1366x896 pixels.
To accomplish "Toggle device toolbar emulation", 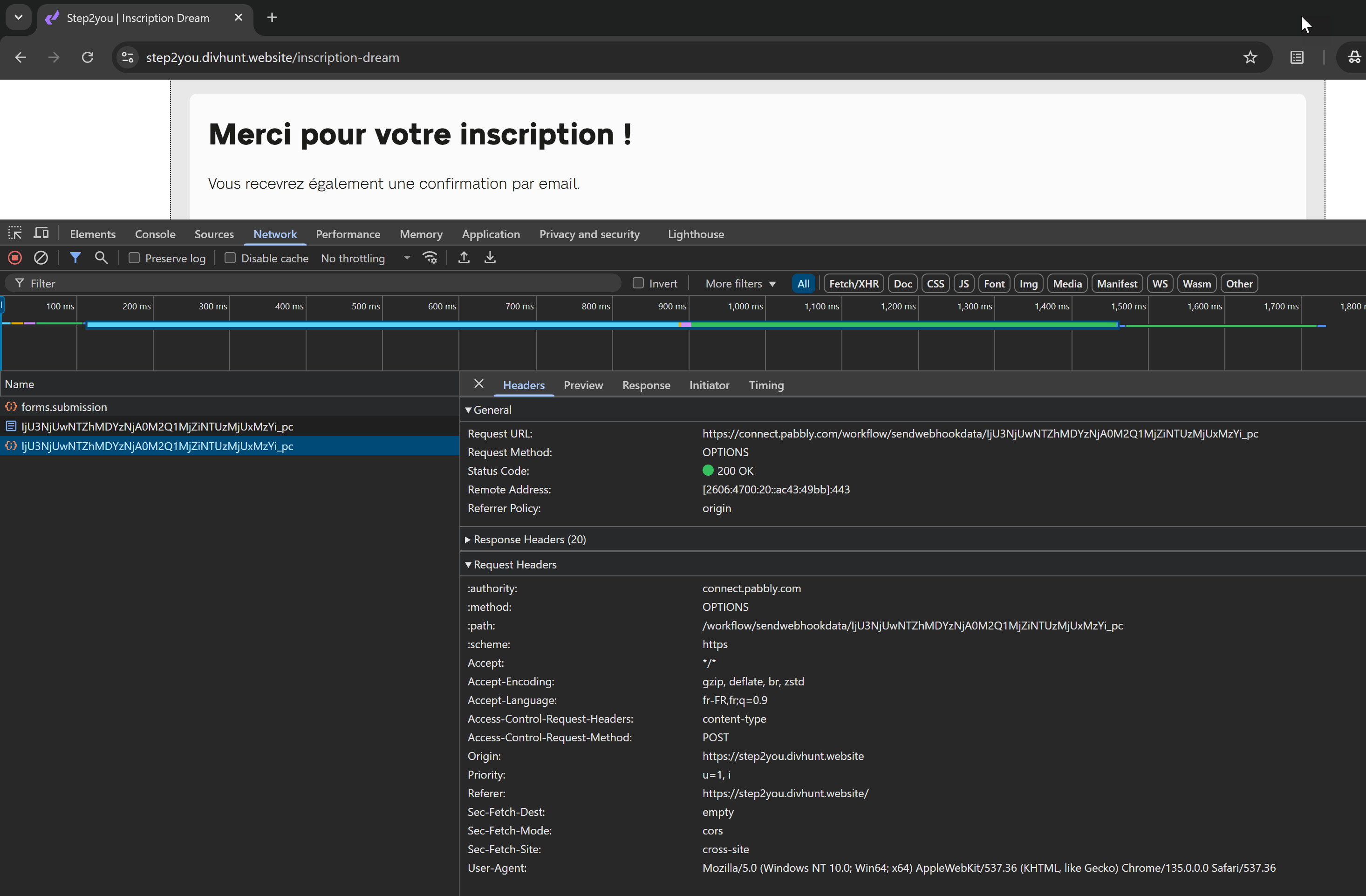I will [x=41, y=233].
